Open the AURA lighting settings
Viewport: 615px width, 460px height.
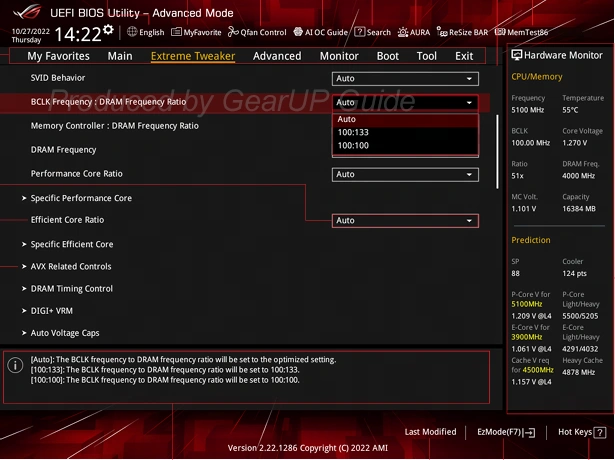(414, 32)
